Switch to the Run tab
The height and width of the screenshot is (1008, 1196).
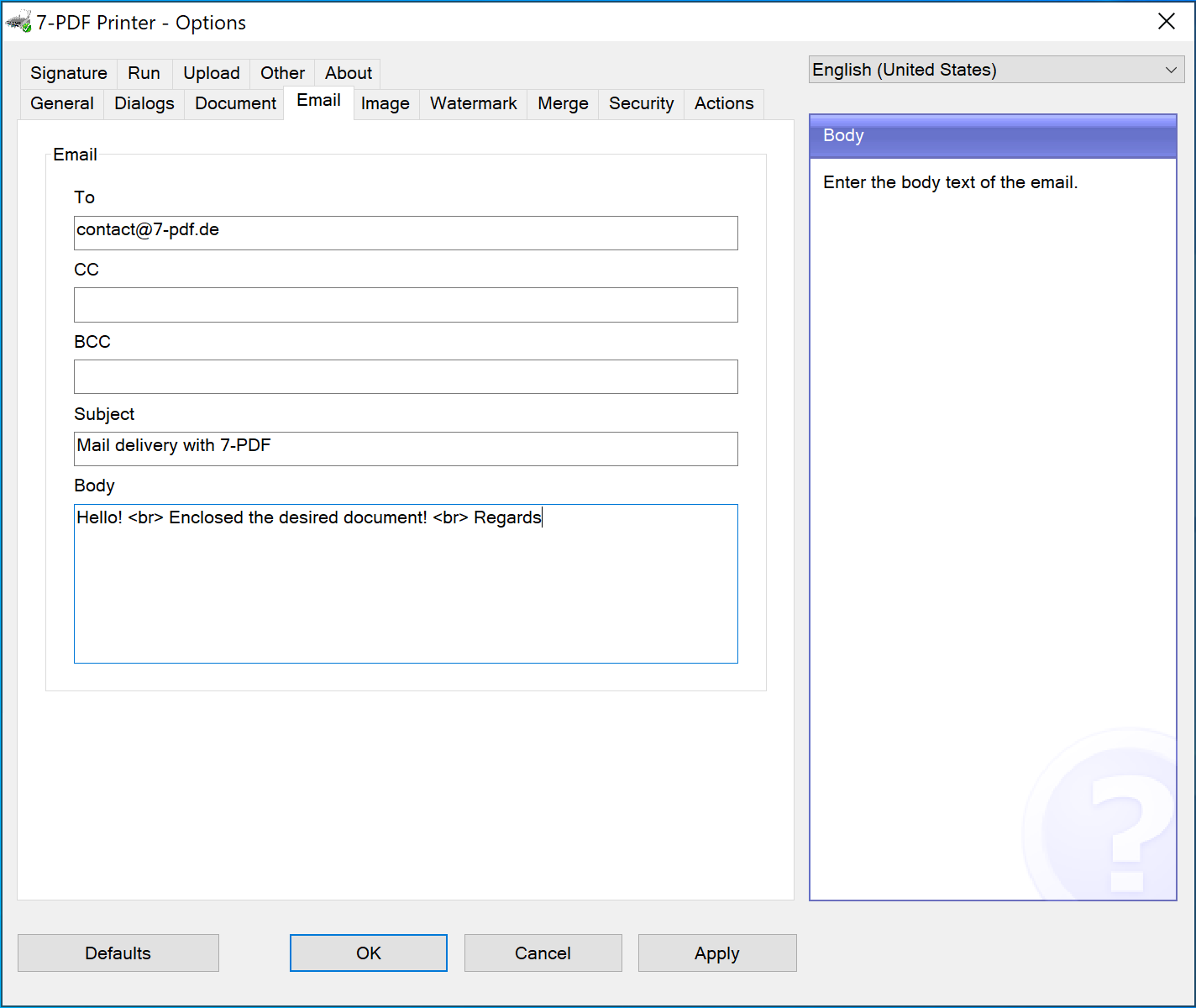tap(144, 73)
